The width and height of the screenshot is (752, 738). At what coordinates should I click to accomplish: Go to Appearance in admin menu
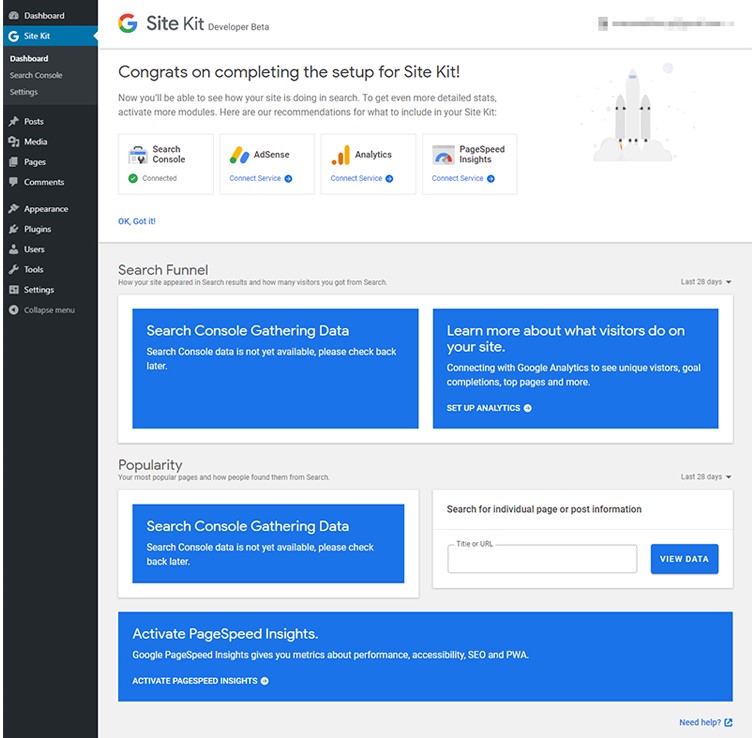pos(46,209)
